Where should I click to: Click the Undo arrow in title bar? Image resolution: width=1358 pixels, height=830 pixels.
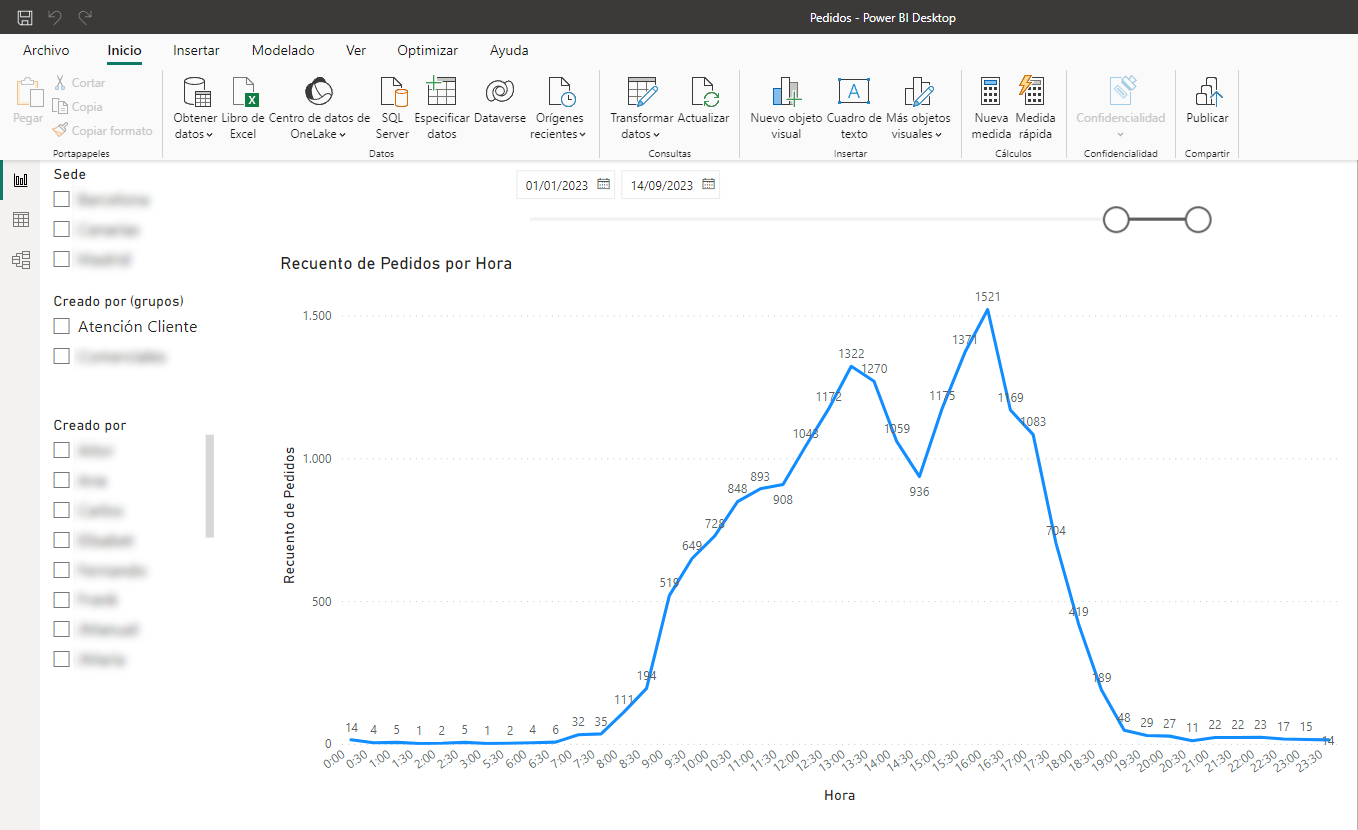pos(56,17)
